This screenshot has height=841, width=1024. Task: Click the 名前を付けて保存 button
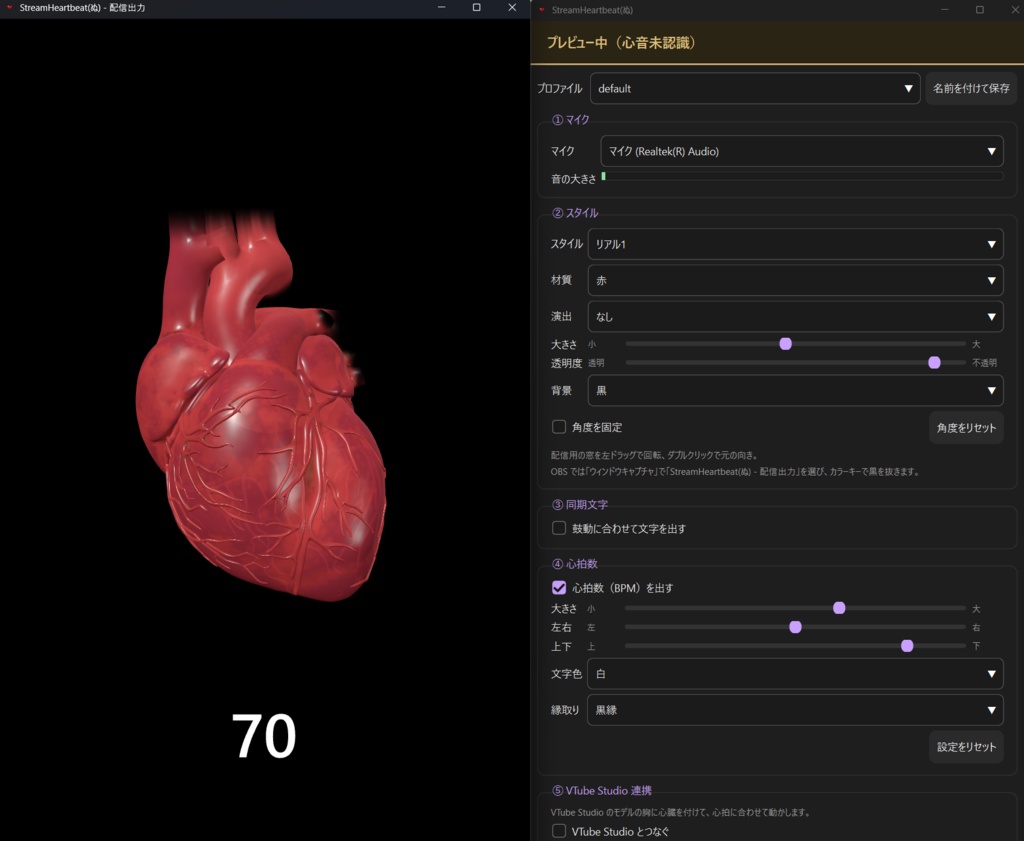971,88
